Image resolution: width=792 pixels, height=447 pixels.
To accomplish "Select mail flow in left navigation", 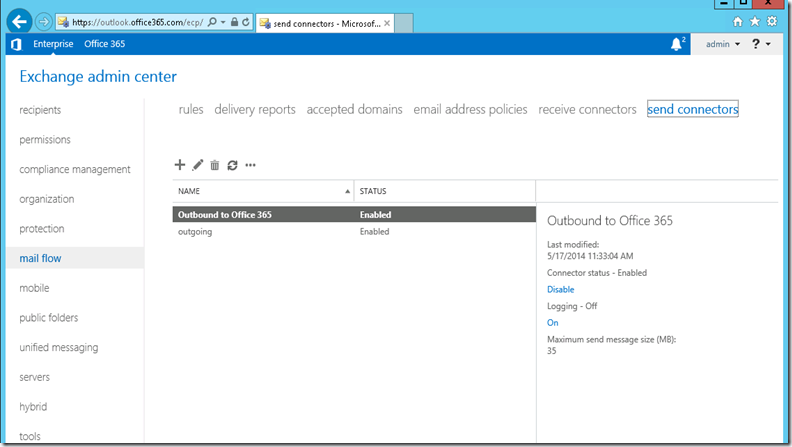I will [x=40, y=258].
